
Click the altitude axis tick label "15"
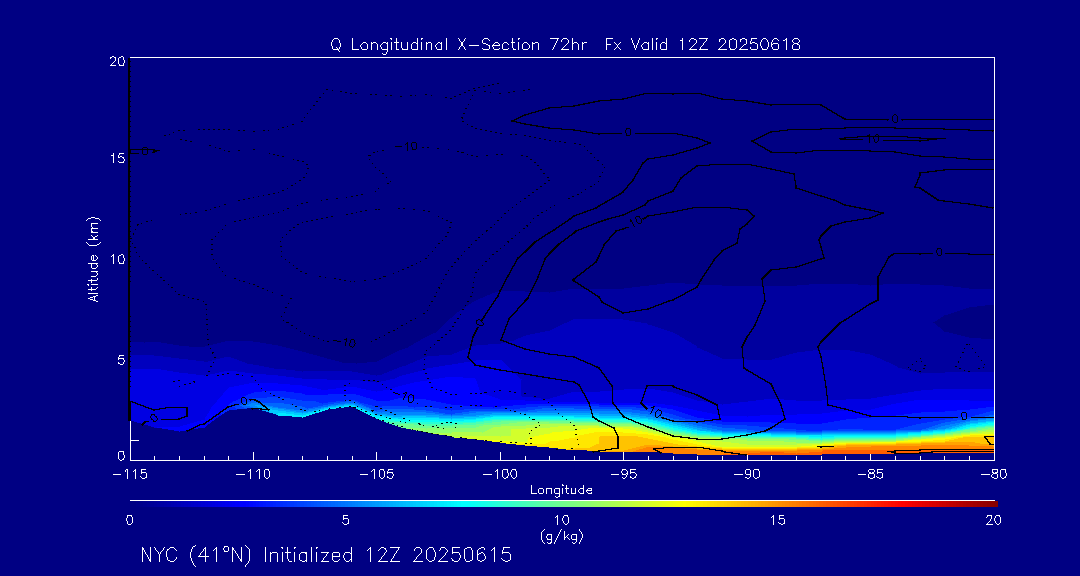pyautogui.click(x=117, y=158)
